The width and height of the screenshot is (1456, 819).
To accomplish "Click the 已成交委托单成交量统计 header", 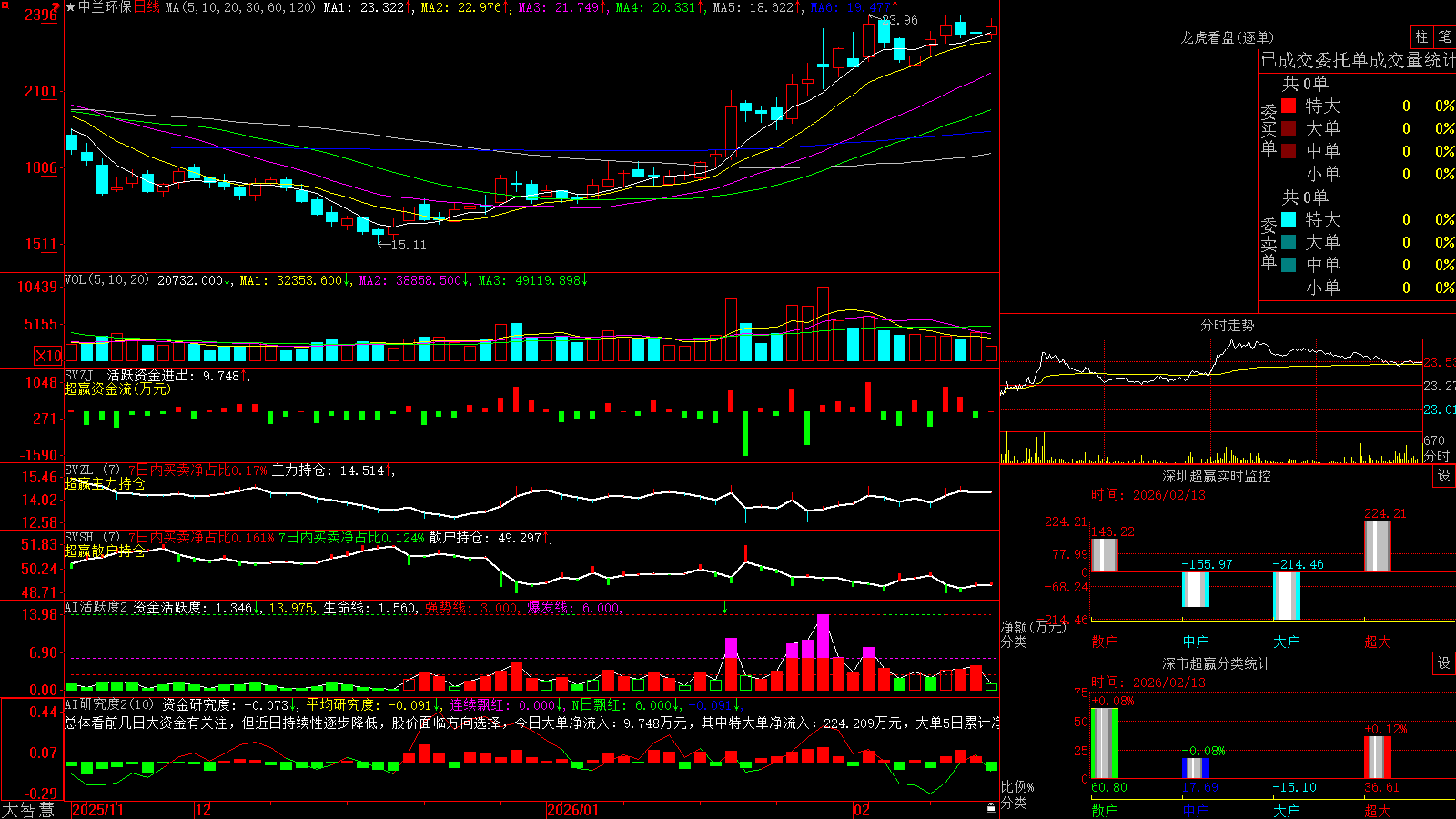I will tap(1358, 60).
